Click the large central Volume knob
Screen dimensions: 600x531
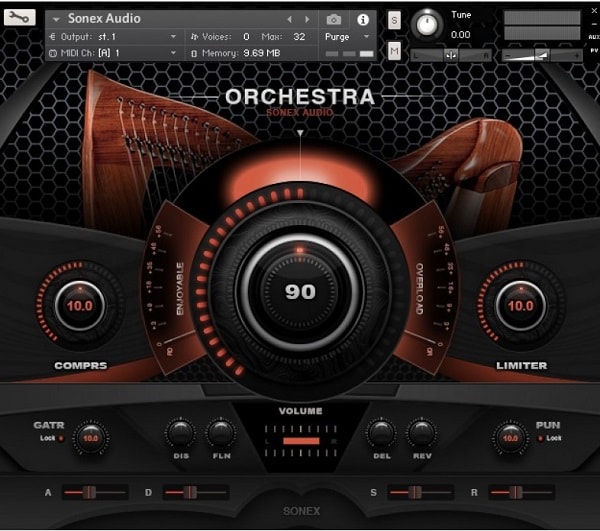pos(300,292)
